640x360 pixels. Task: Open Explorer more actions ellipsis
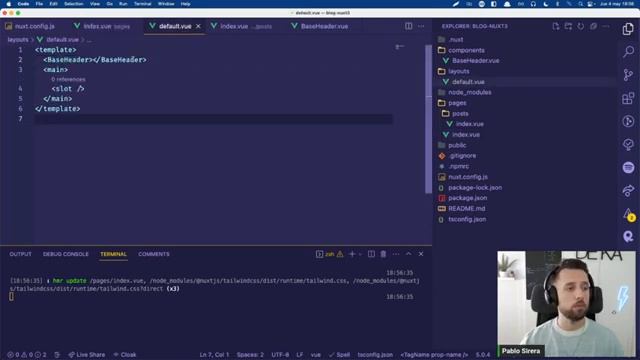pos(606,26)
